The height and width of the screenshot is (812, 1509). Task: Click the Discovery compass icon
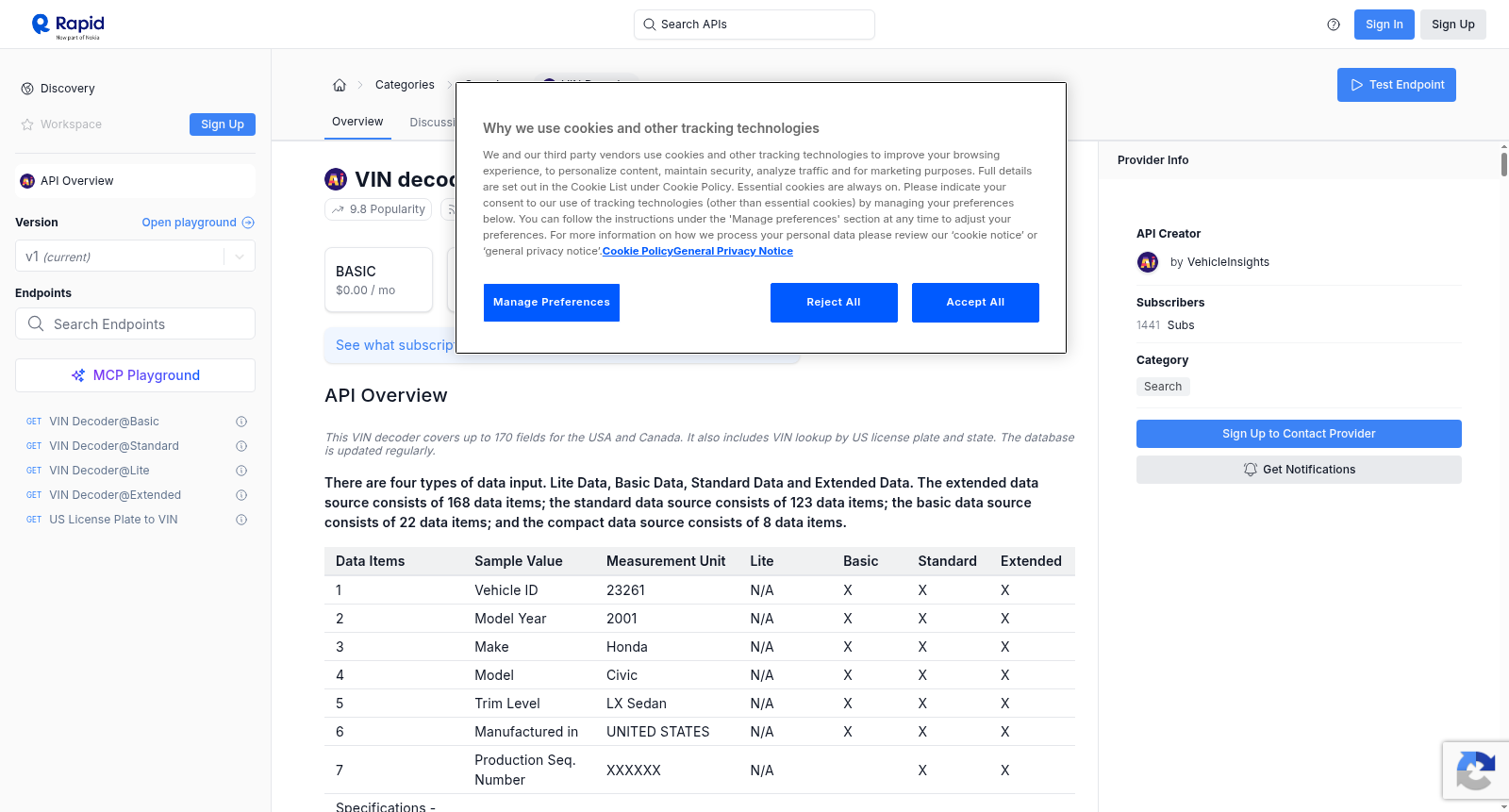point(27,89)
